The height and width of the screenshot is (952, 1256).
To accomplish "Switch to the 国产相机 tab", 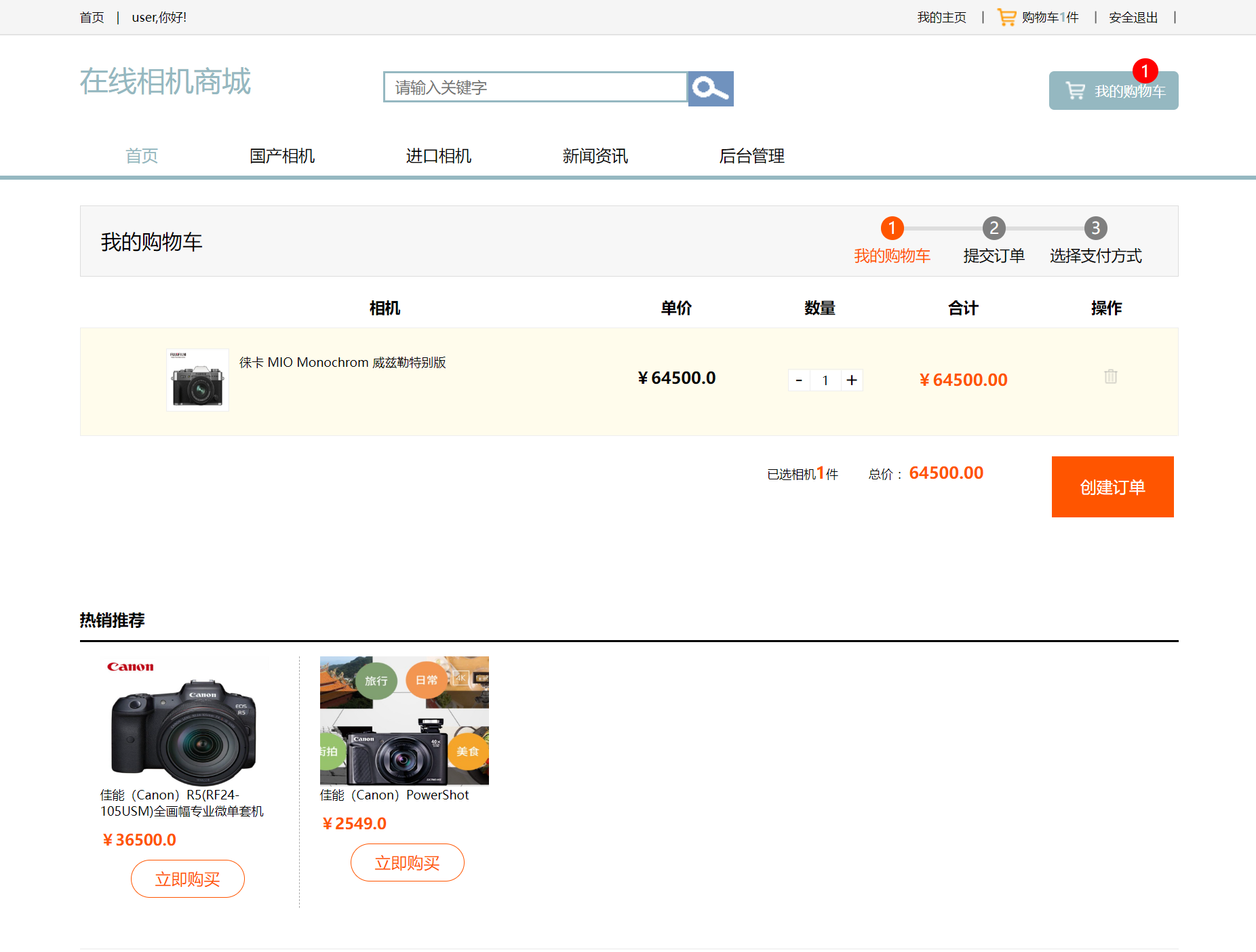I will (x=281, y=156).
